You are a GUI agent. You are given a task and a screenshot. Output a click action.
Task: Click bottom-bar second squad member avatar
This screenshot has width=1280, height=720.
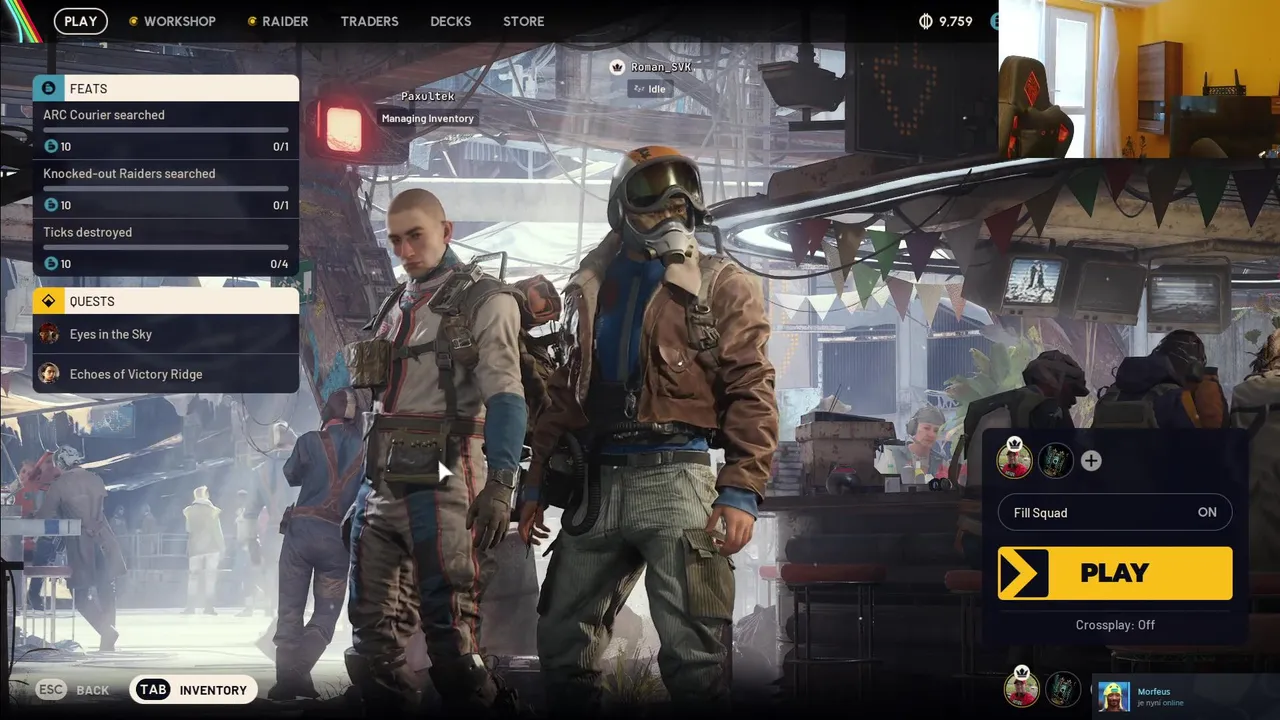click(x=1063, y=689)
